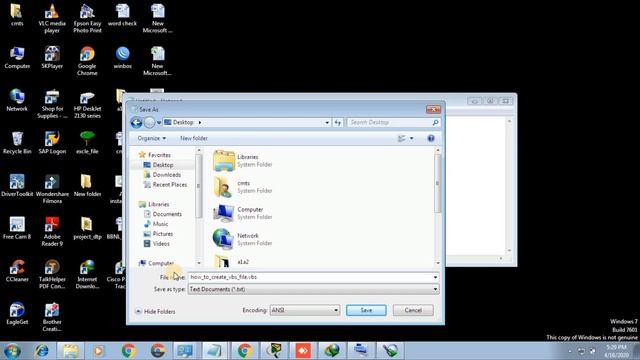640x360 pixels.
Task: Select Desktop in the navigation pane
Action: pos(158,165)
